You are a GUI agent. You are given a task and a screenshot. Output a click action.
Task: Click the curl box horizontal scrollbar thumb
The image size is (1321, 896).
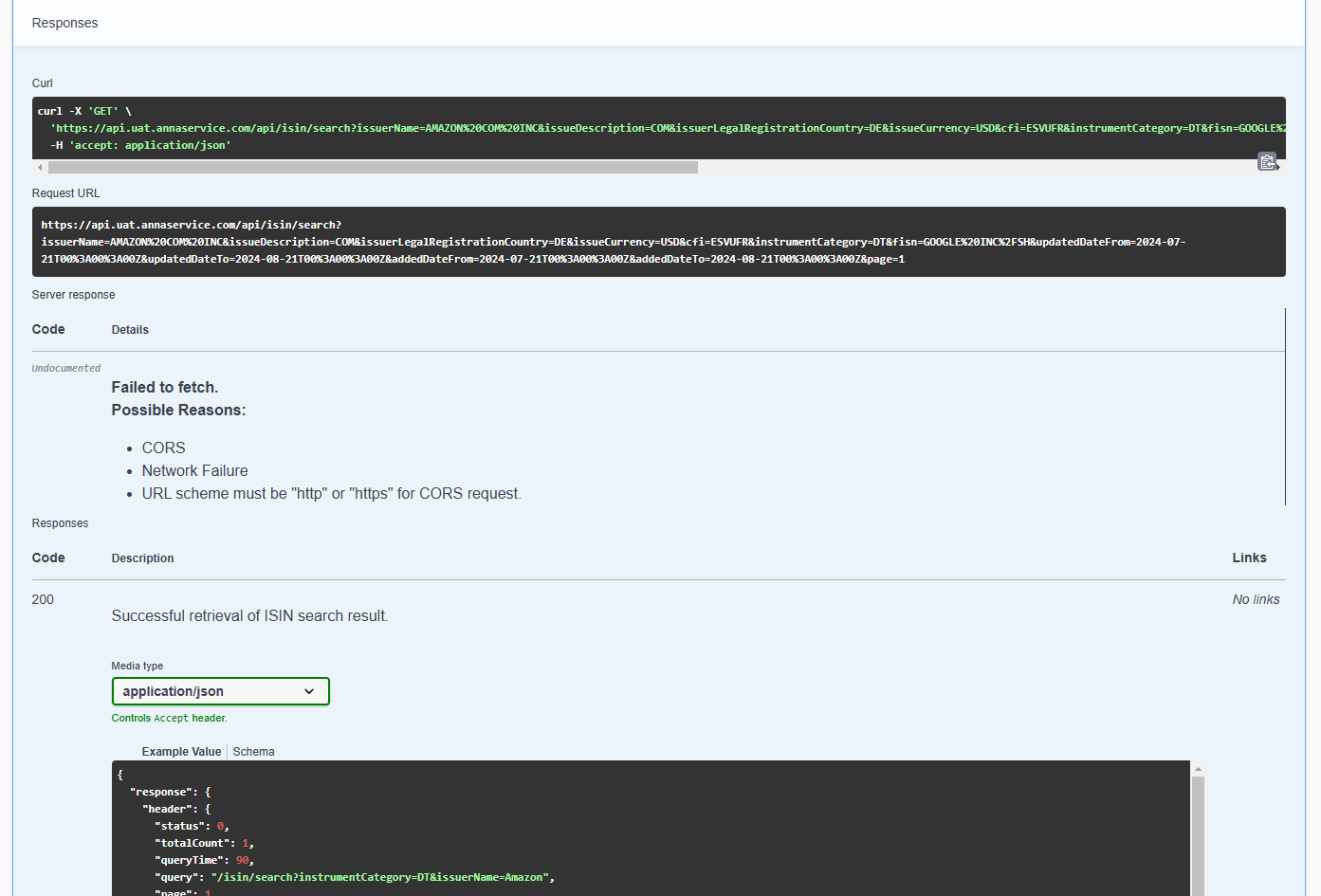tap(373, 167)
